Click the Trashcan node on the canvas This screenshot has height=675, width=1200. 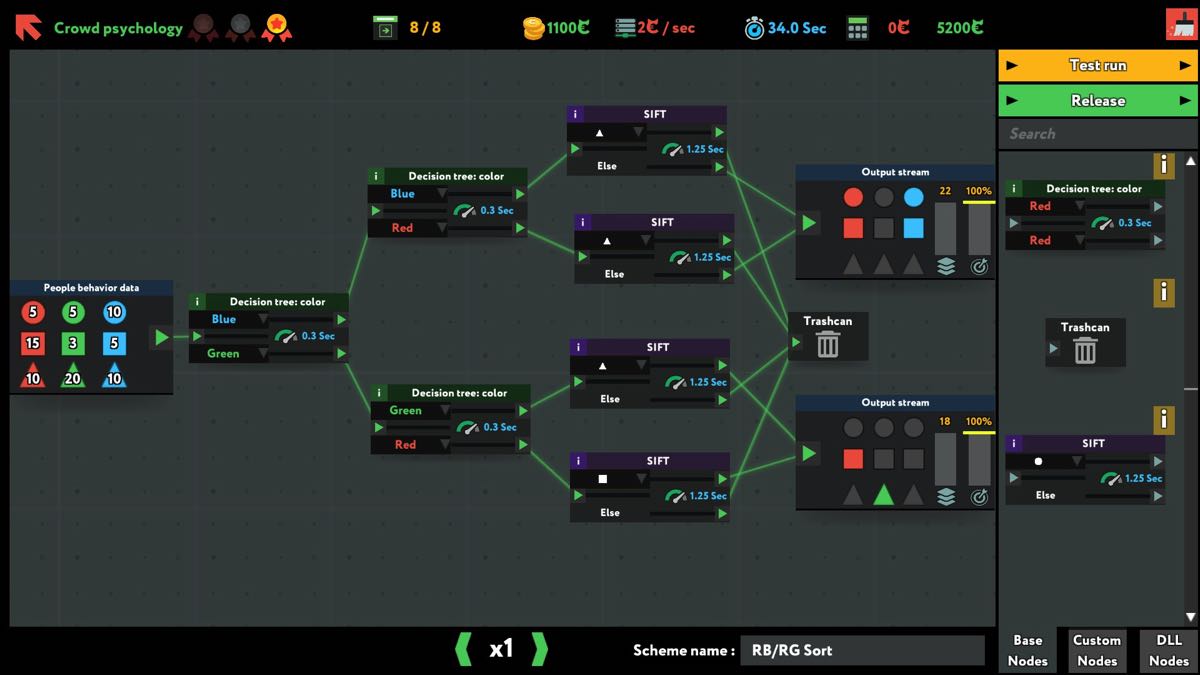click(x=827, y=336)
